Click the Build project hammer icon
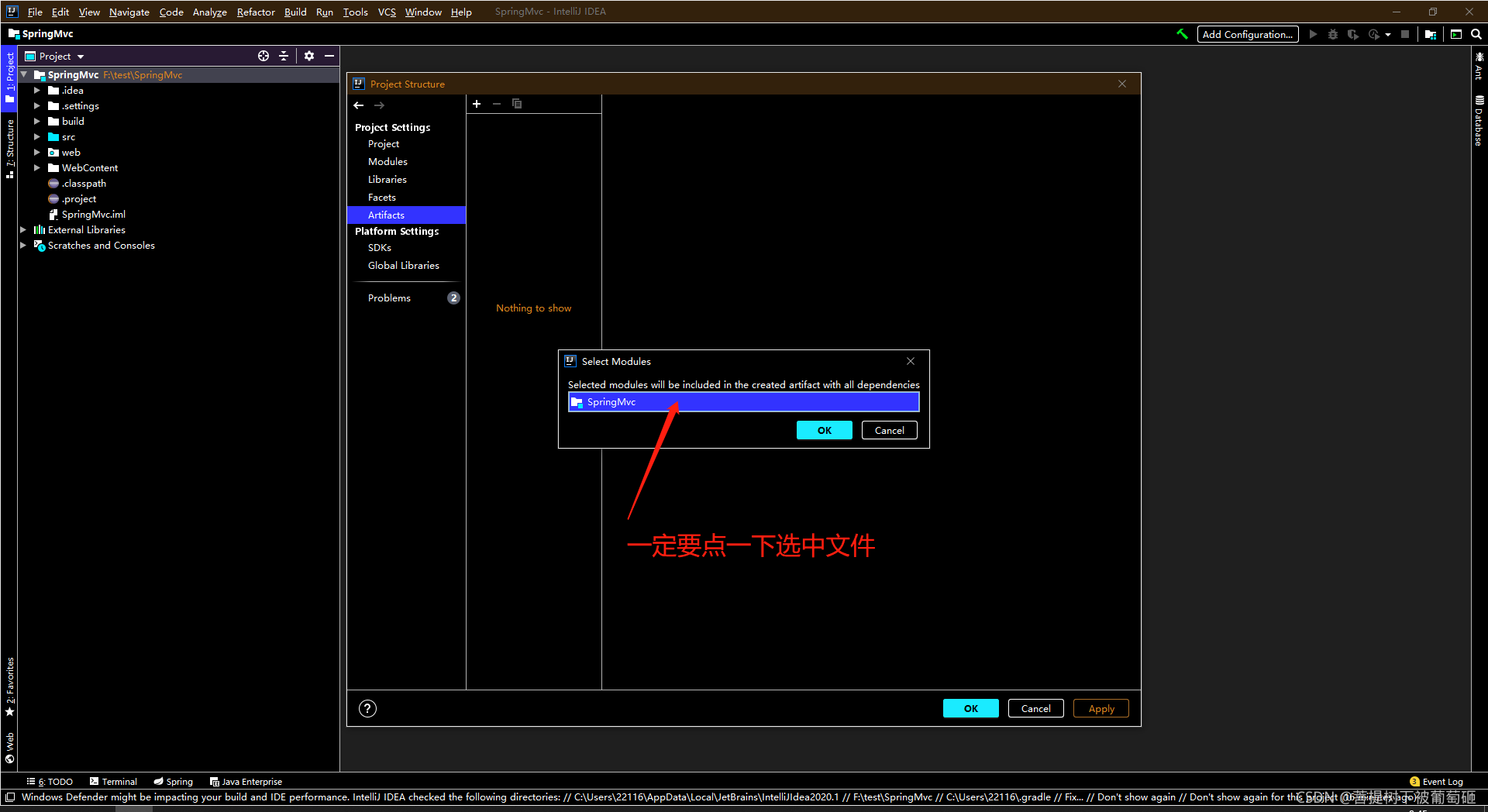The height and width of the screenshot is (812, 1488). coord(1182,34)
